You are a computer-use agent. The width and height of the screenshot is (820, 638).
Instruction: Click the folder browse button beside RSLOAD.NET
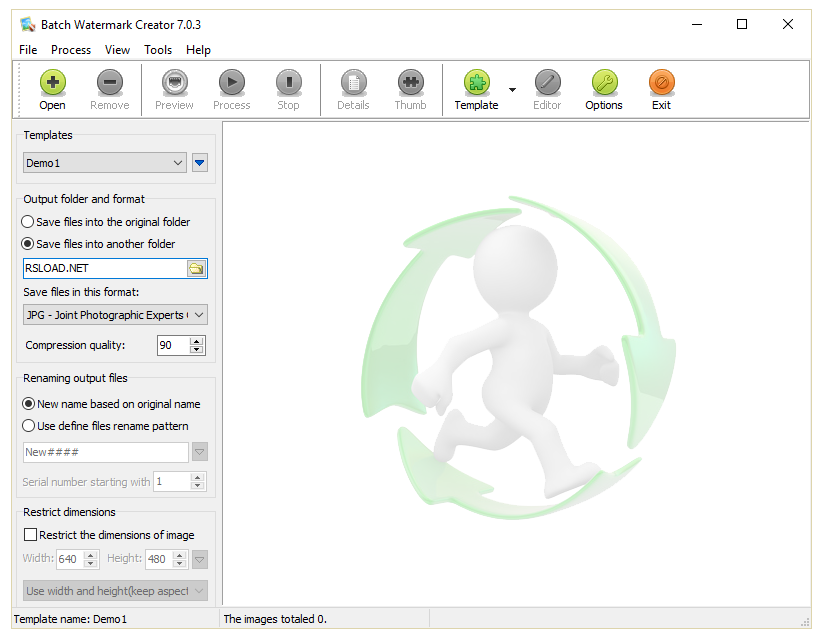197,268
